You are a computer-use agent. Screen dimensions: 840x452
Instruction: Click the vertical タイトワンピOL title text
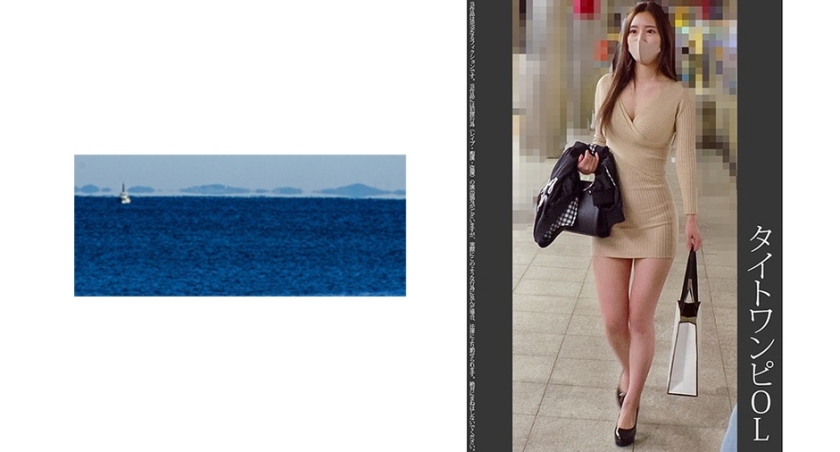pos(759,331)
